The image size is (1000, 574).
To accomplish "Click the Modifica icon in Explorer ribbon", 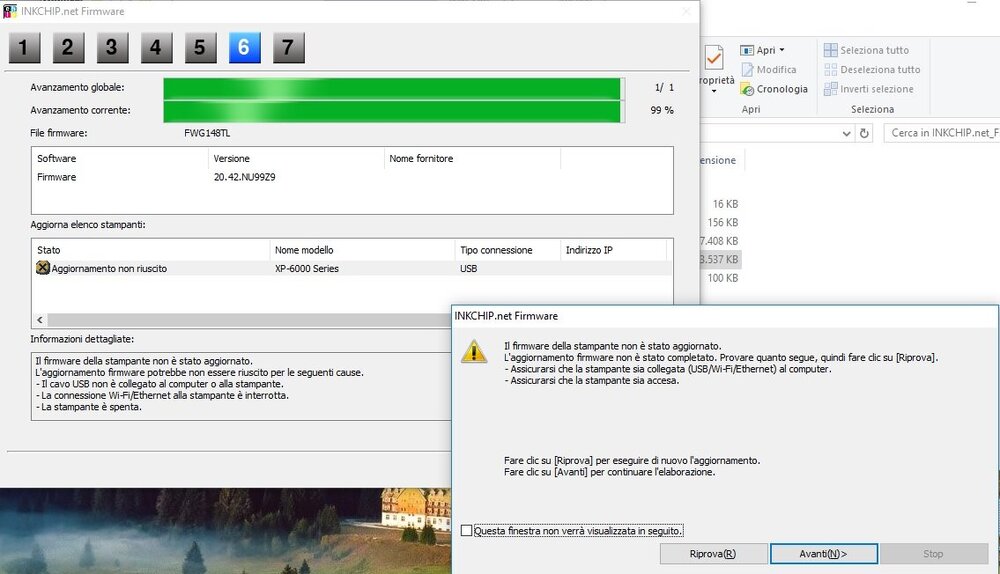I will [x=747, y=70].
